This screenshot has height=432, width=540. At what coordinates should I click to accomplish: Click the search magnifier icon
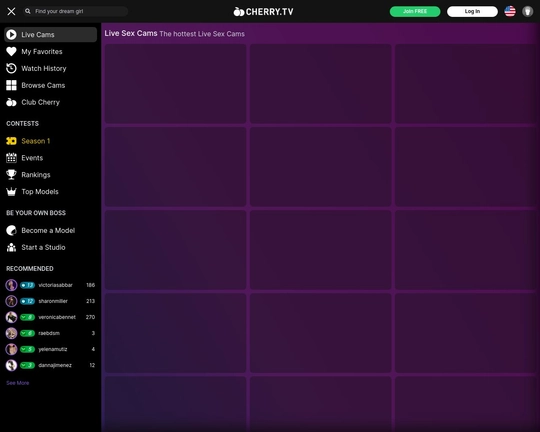tap(28, 11)
